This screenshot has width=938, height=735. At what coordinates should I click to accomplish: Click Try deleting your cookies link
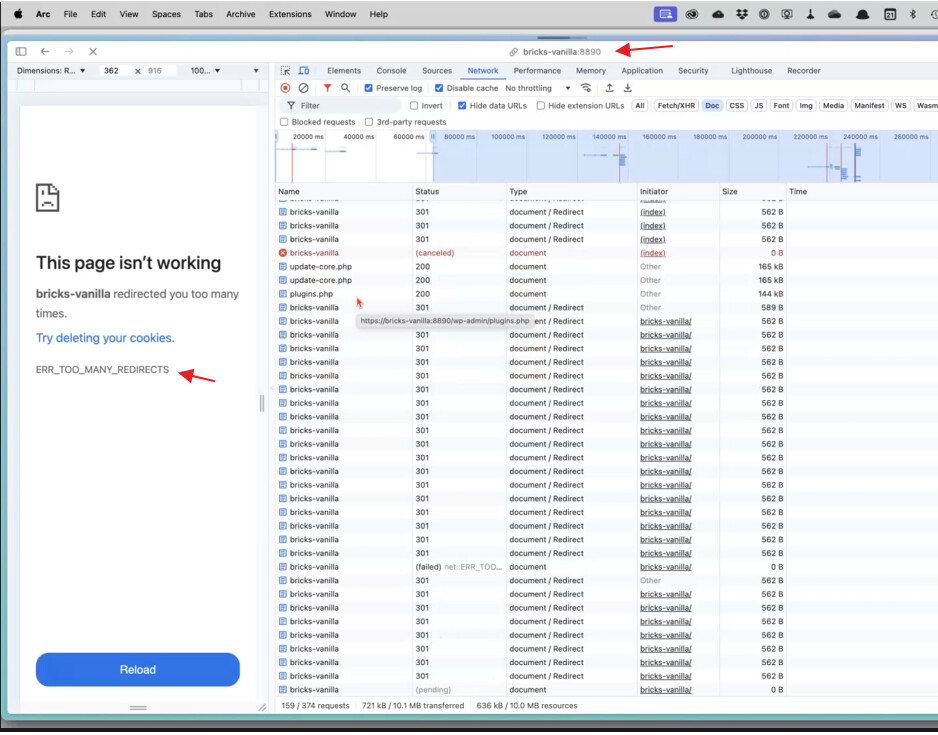point(105,338)
